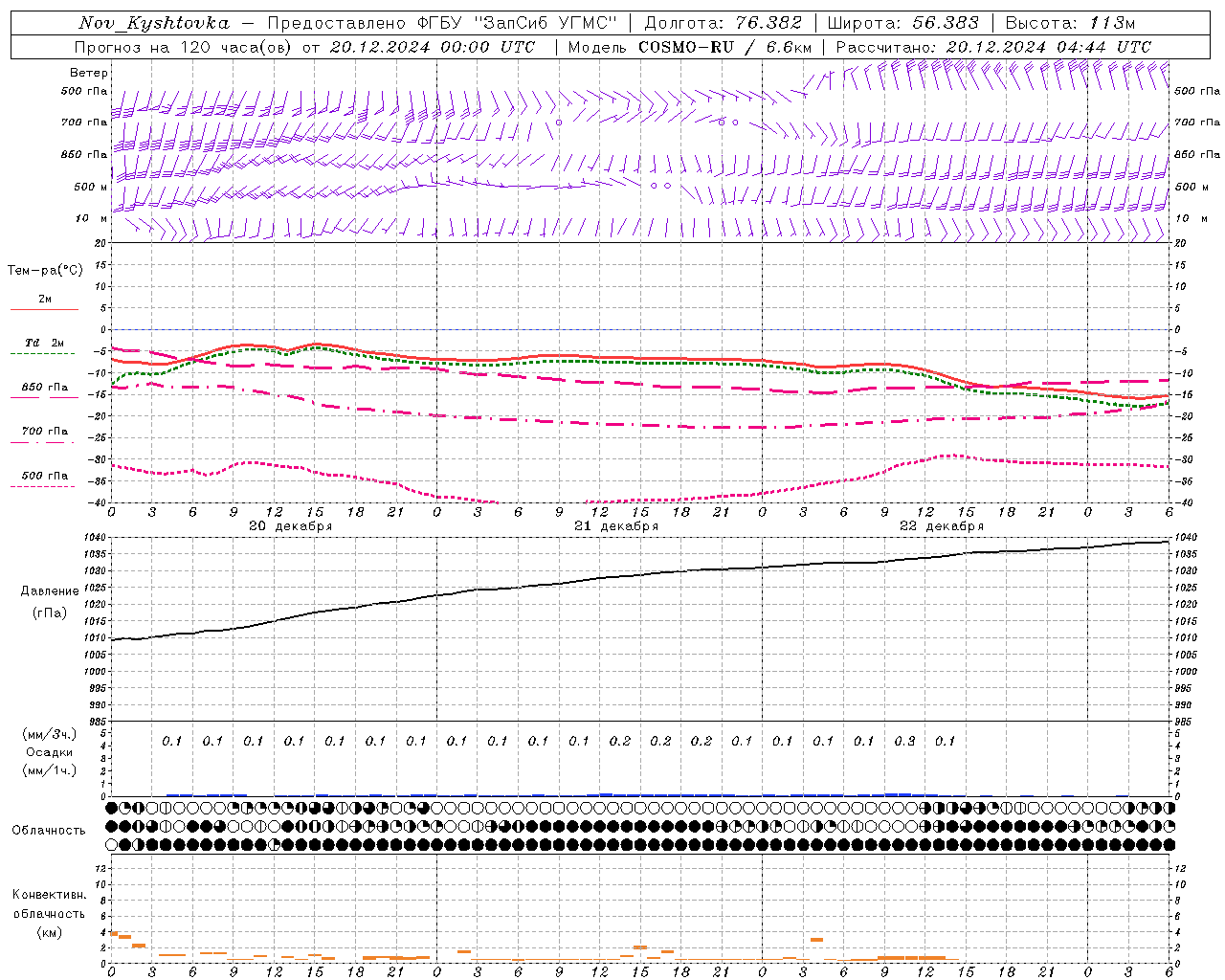1225x980 pixels.
Task: Click the line sample under the 2м legend
Action: click(44, 309)
